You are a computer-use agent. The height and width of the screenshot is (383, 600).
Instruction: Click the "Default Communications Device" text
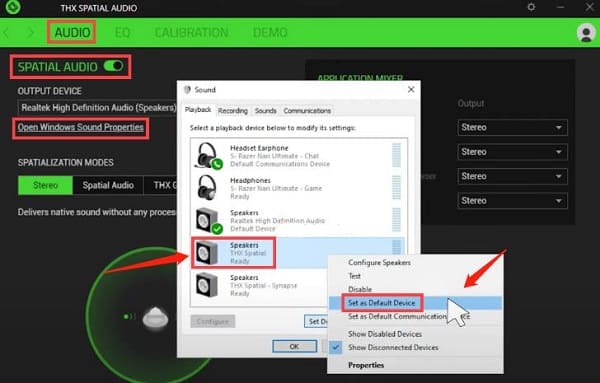[280, 164]
